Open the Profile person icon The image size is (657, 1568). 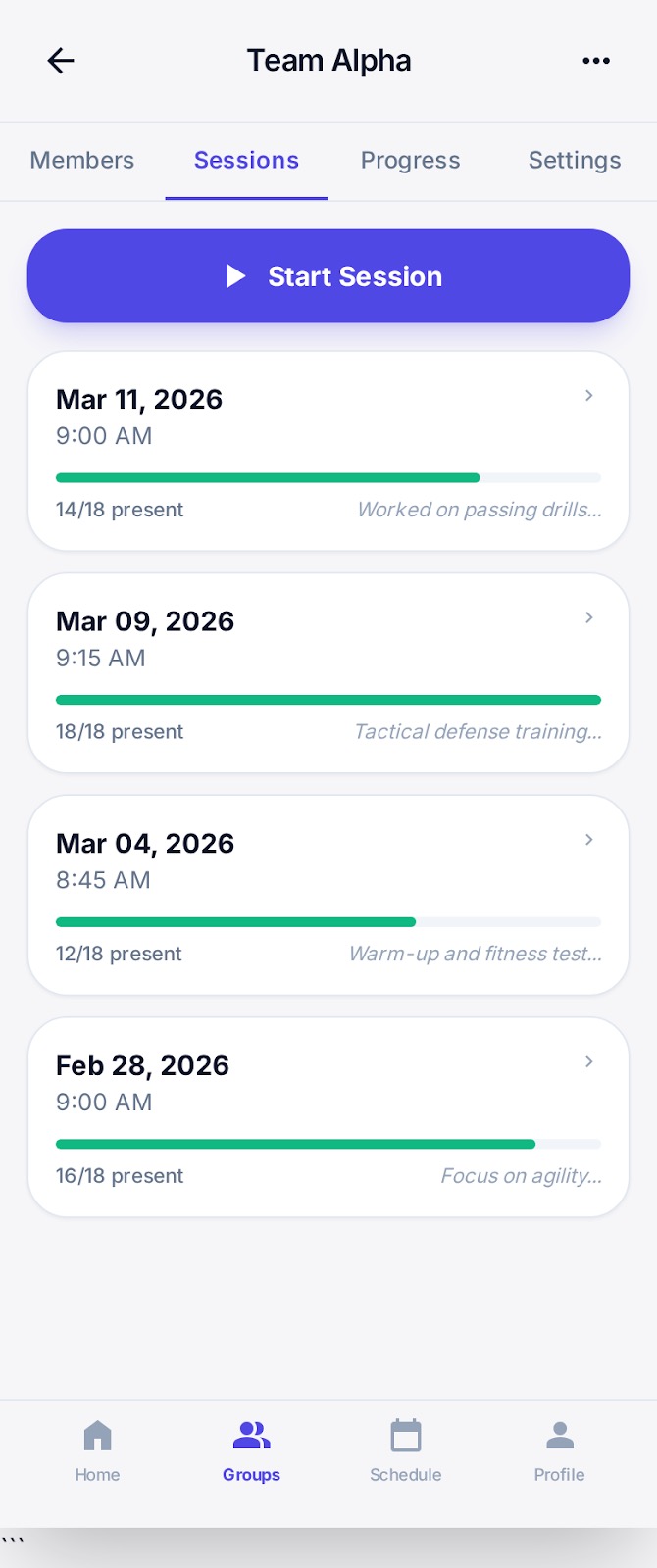[x=559, y=1437]
